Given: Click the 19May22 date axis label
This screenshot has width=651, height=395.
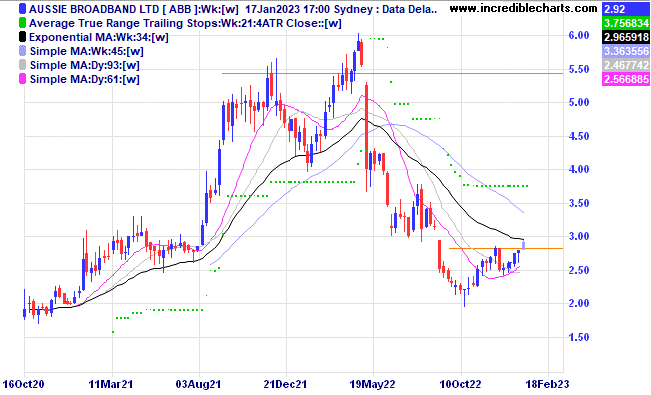Looking at the screenshot, I should 372,384.
